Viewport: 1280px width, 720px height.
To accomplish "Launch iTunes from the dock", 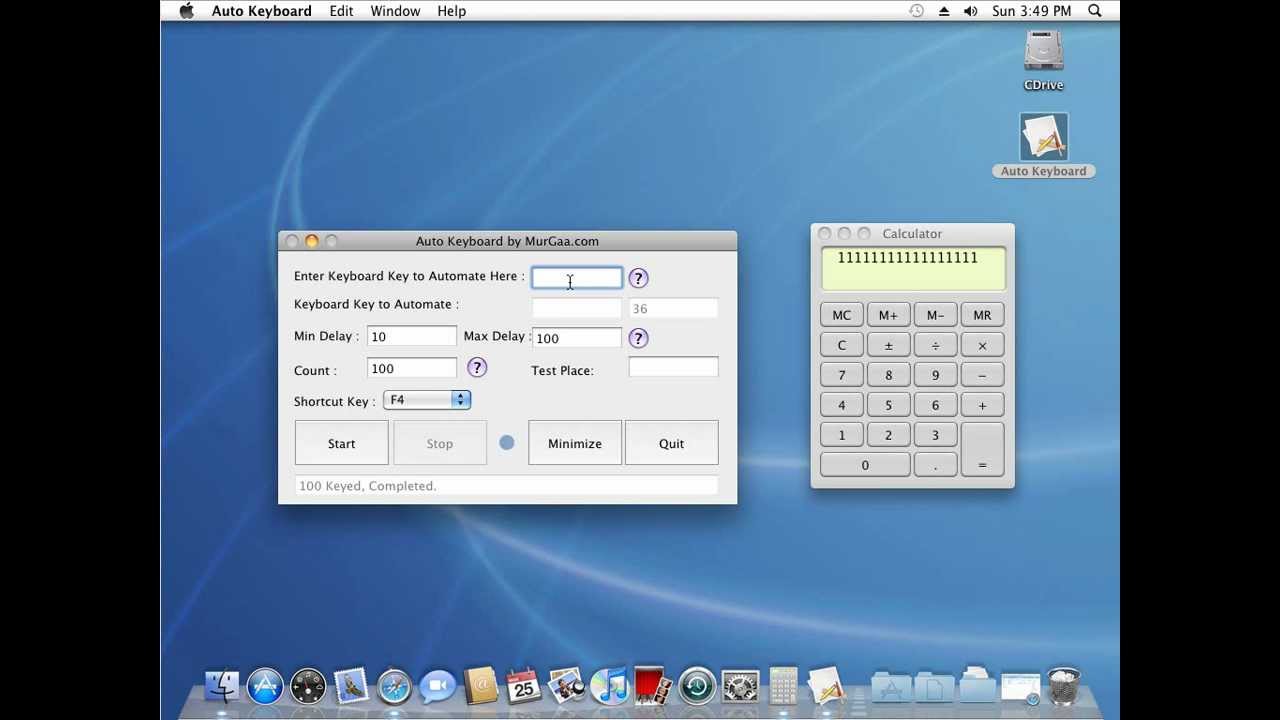I will click(609, 686).
